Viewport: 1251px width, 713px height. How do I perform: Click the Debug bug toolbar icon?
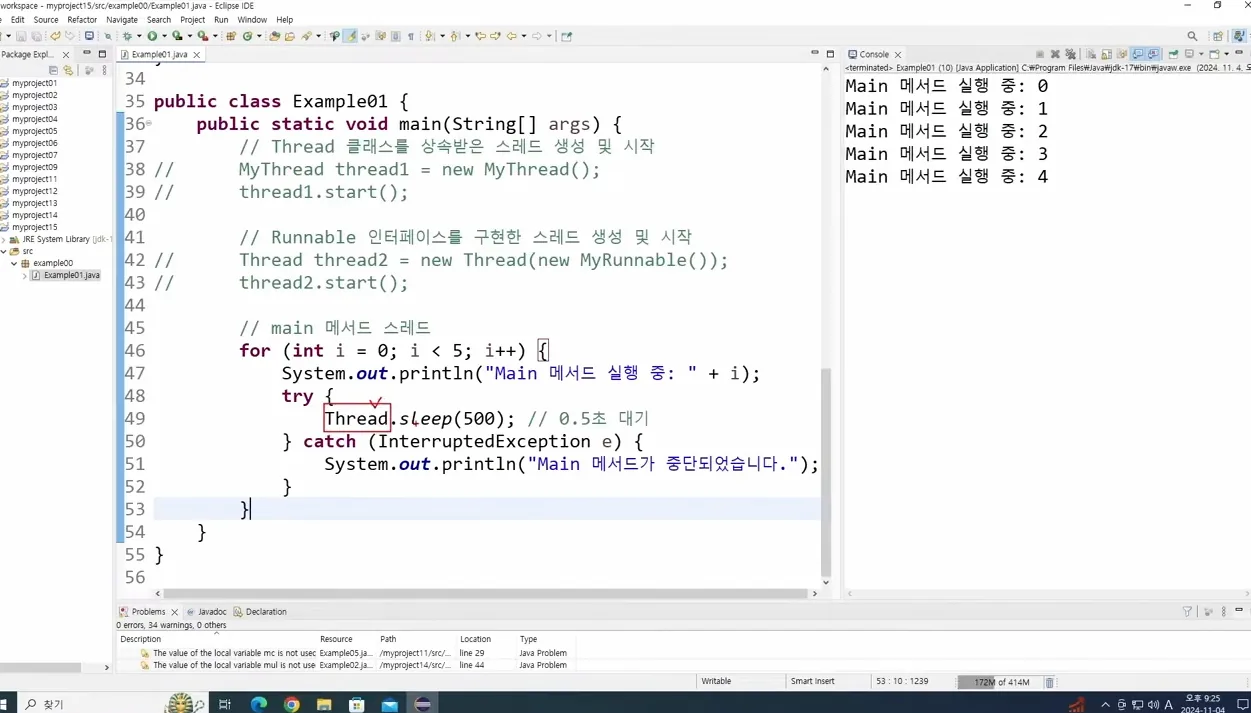tap(127, 36)
